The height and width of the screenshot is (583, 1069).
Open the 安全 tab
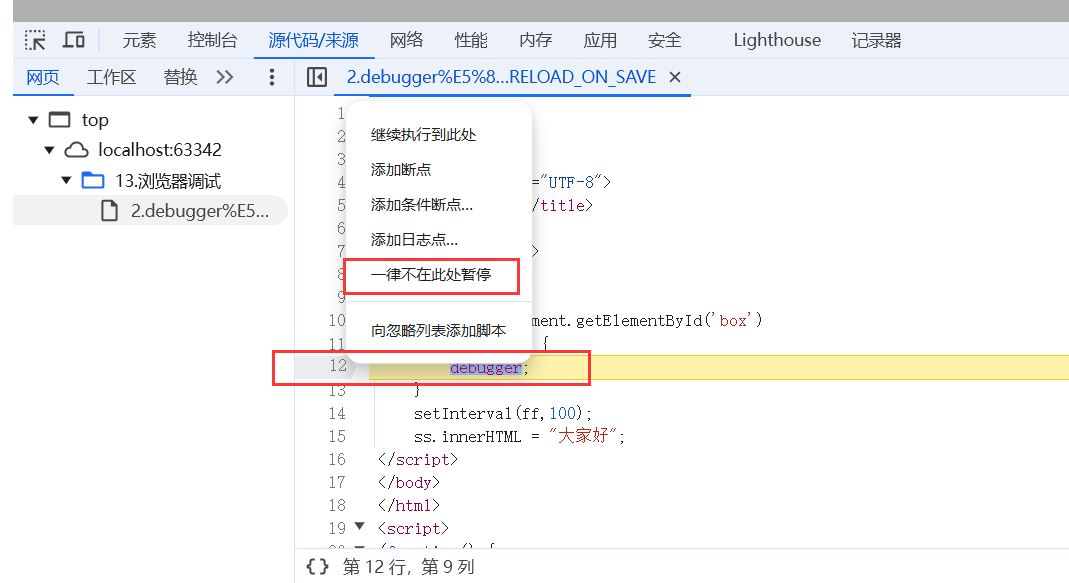(x=665, y=40)
